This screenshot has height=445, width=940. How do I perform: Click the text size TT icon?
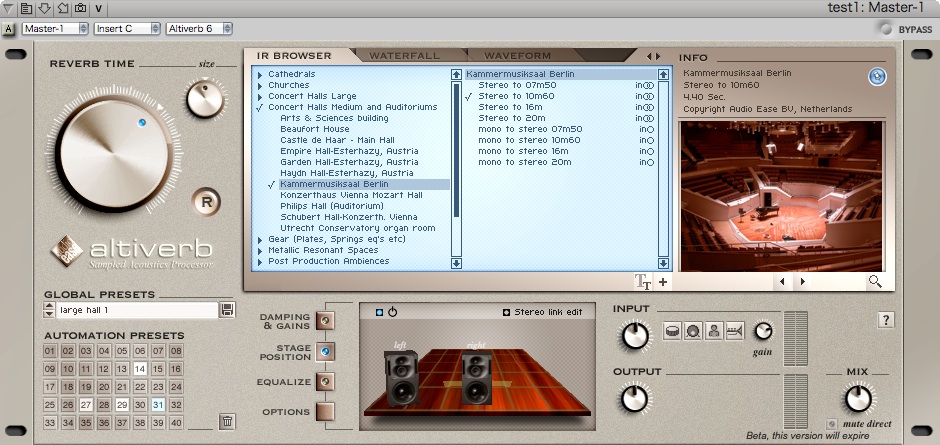[x=643, y=282]
